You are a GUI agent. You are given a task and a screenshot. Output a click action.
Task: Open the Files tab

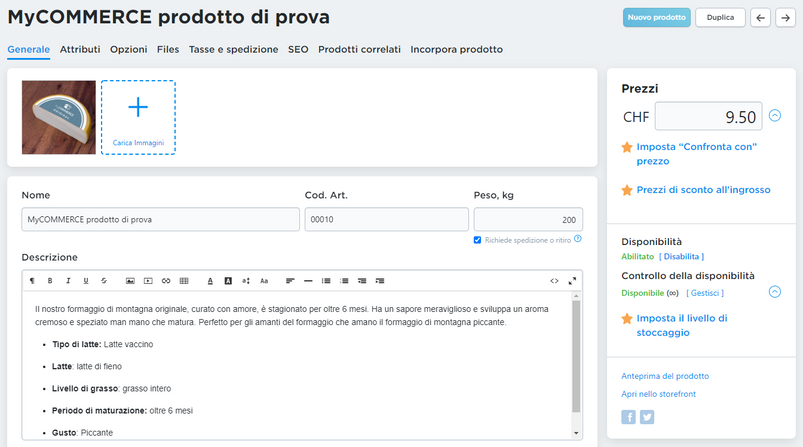pyautogui.click(x=168, y=50)
